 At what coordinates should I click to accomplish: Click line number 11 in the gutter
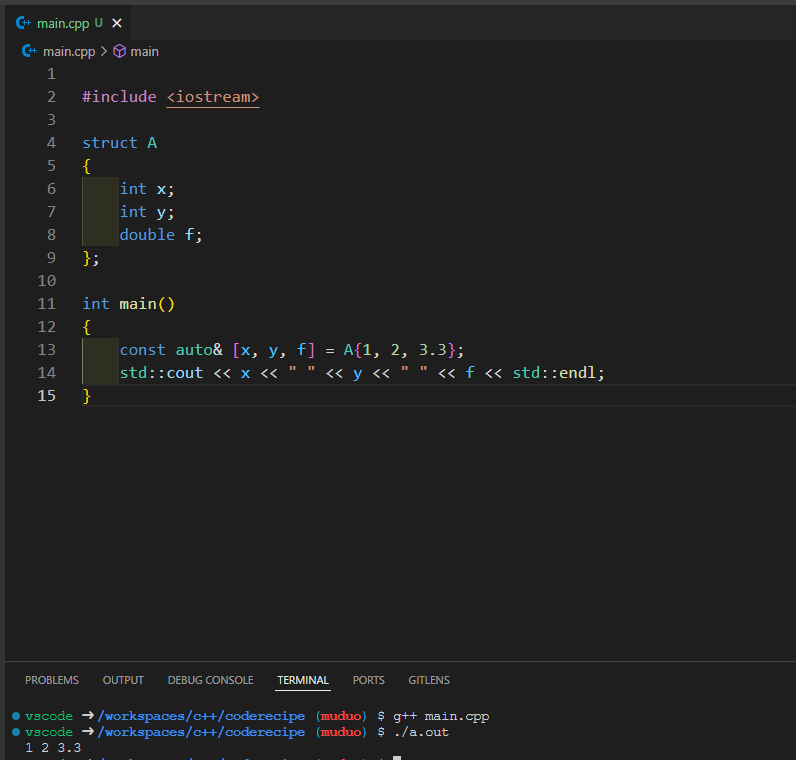(47, 304)
